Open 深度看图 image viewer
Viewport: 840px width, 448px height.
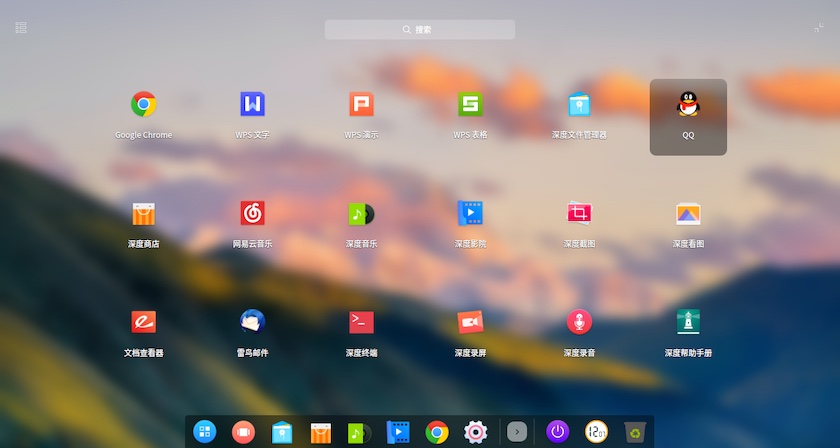[x=688, y=214]
